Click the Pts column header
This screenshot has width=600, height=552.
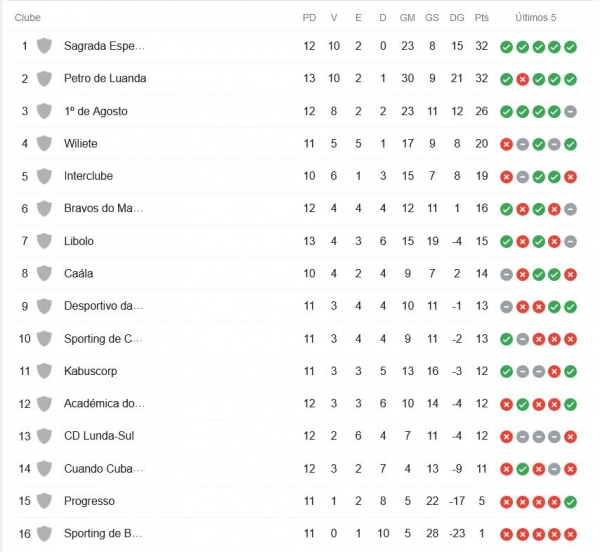pos(482,18)
